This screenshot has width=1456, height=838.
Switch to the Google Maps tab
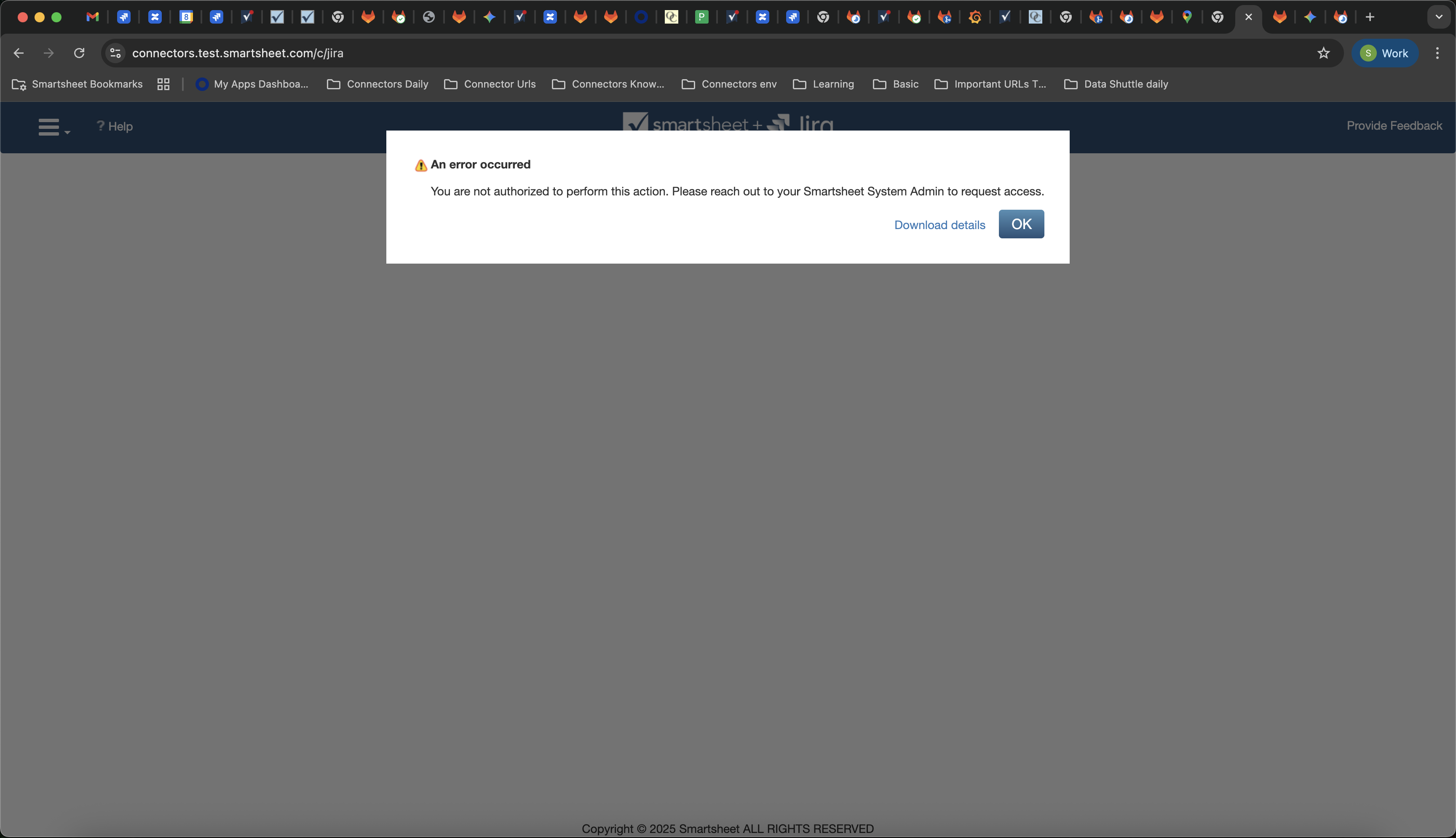pyautogui.click(x=1186, y=17)
